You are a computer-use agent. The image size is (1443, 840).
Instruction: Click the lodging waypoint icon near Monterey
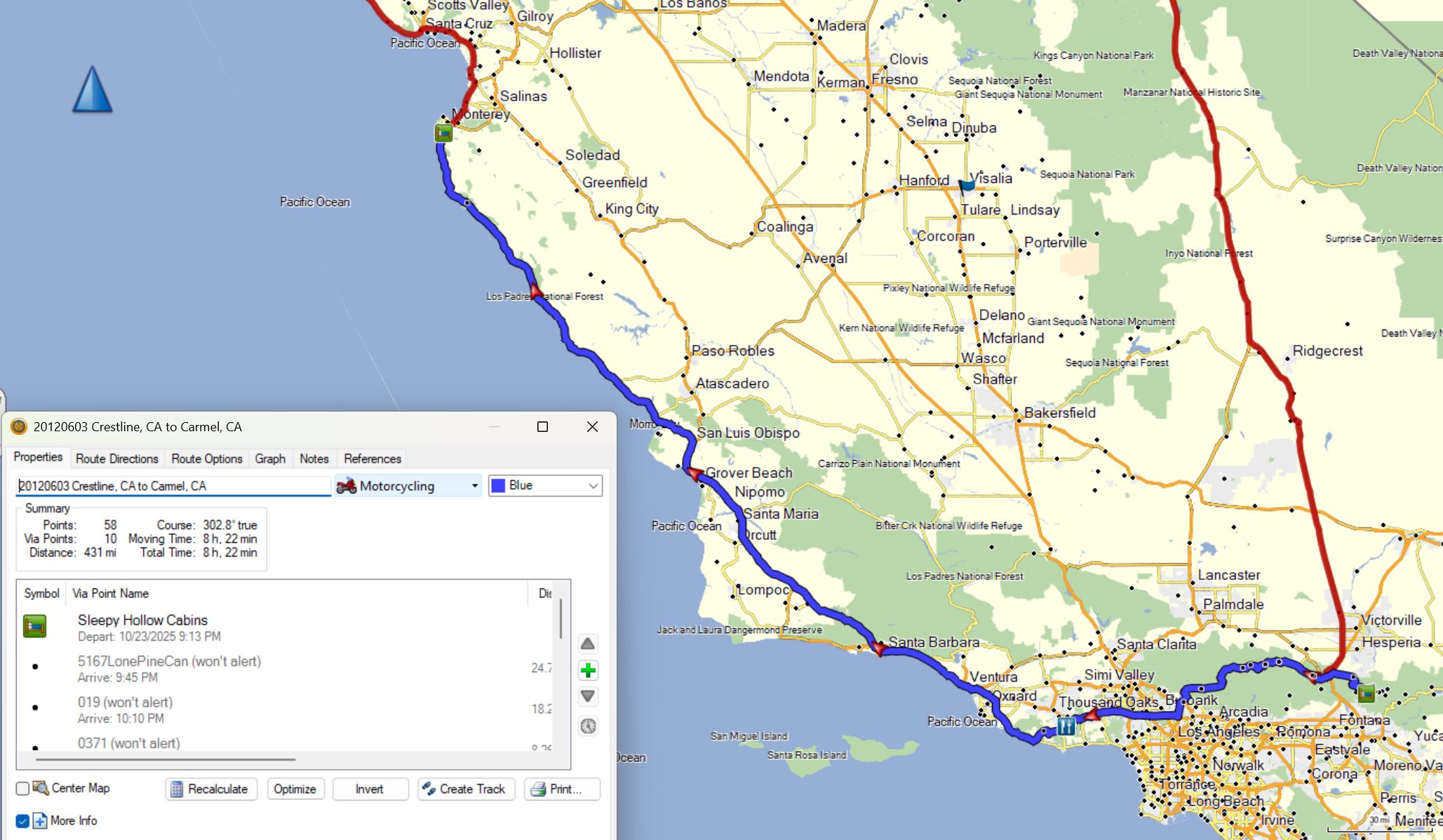[443, 133]
